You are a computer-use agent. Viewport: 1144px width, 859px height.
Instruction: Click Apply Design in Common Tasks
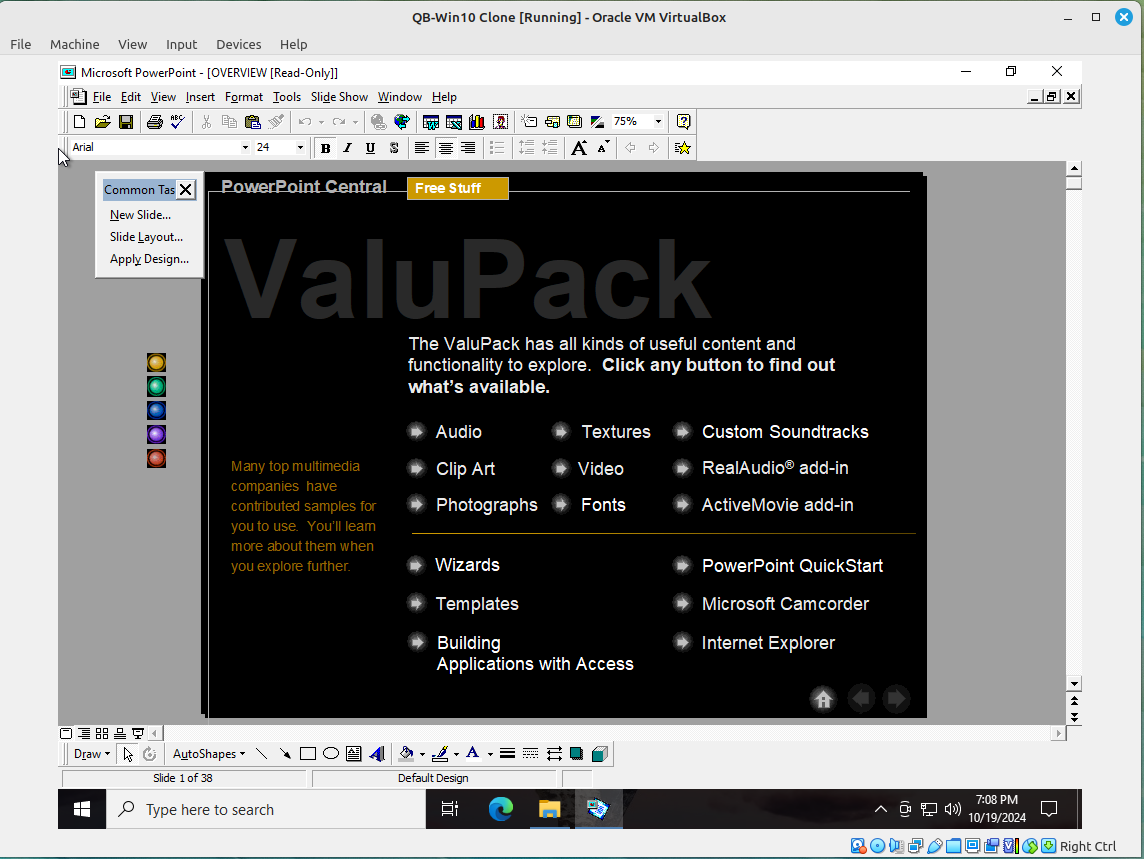[150, 259]
